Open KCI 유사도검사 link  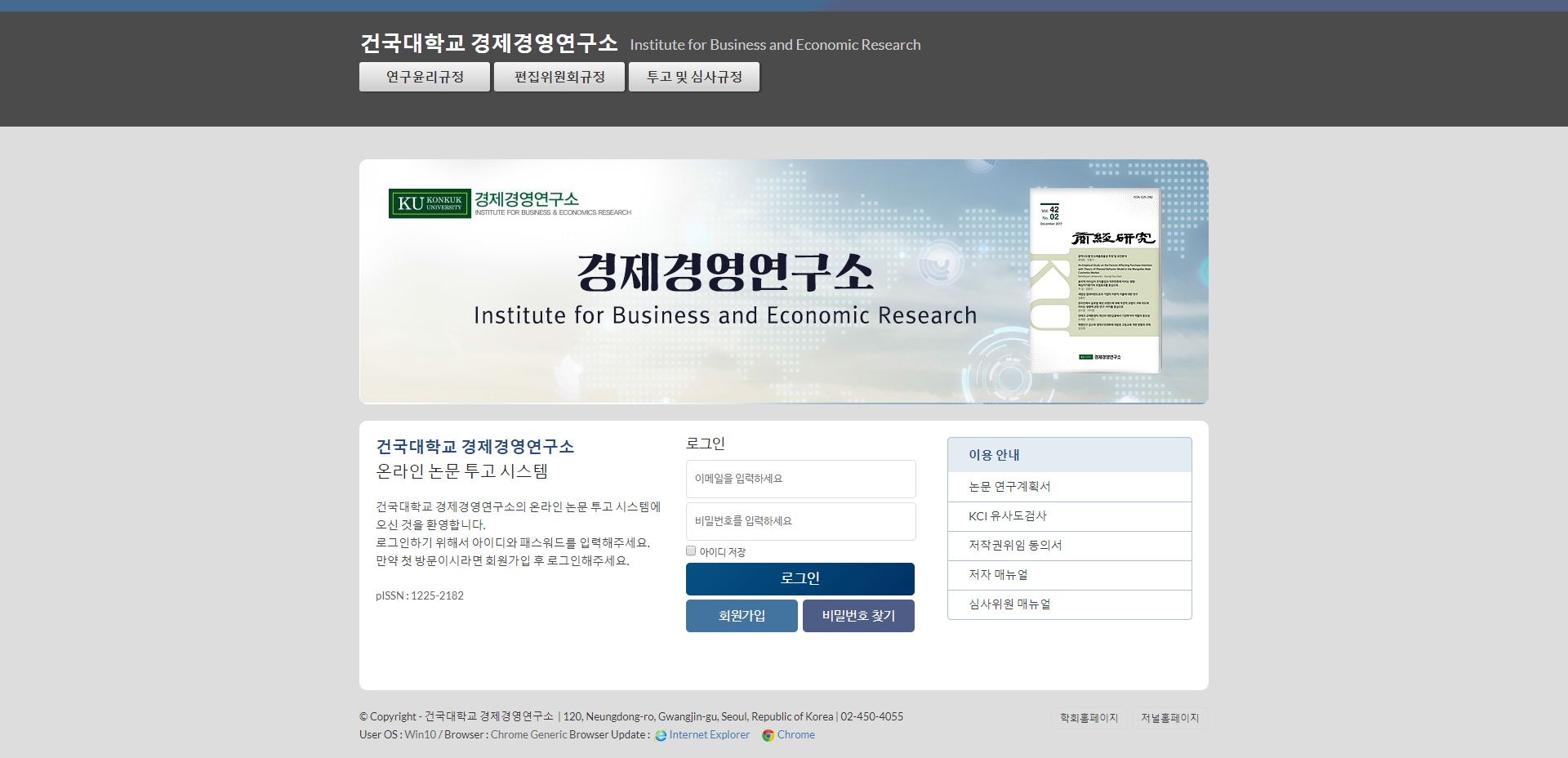pos(1070,516)
